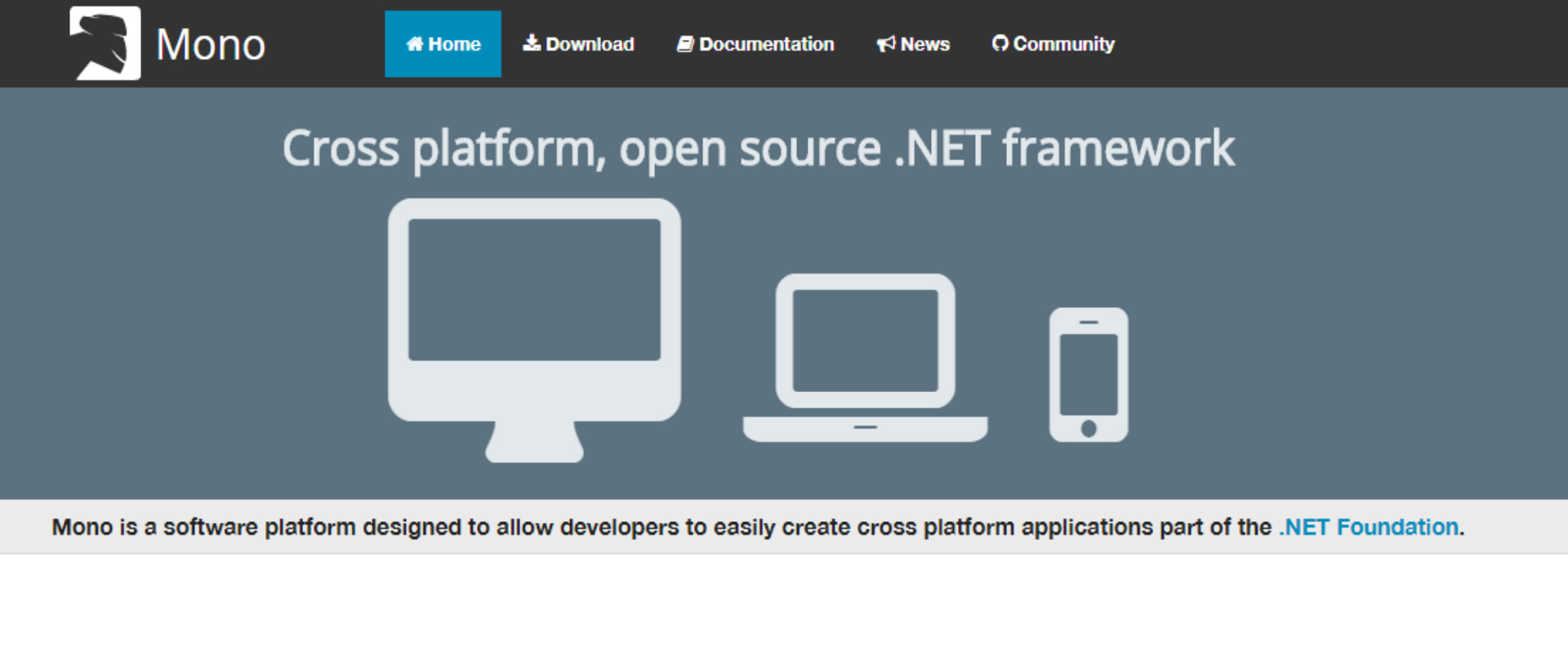Click the laptop illustration
The width and height of the screenshot is (1568, 656).
[x=865, y=358]
